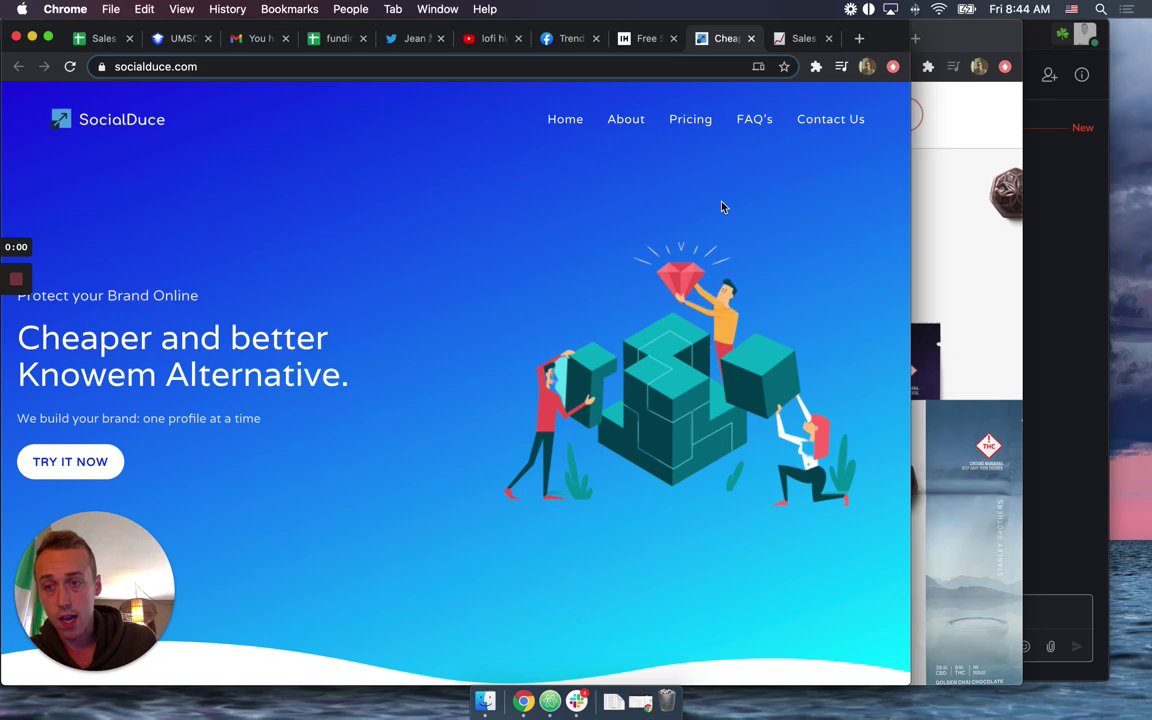Click the date and time in menu bar

tap(1019, 9)
